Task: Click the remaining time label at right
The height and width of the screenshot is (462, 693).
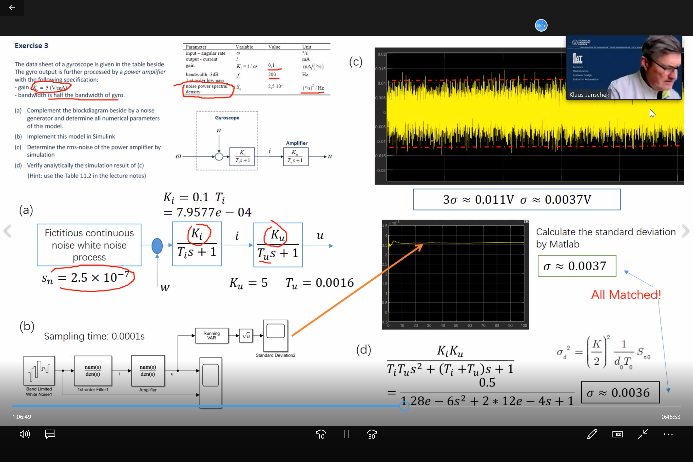Action: 671,415
